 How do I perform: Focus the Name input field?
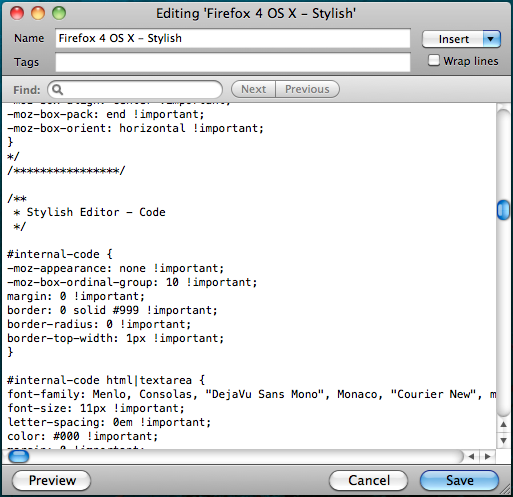click(233, 38)
